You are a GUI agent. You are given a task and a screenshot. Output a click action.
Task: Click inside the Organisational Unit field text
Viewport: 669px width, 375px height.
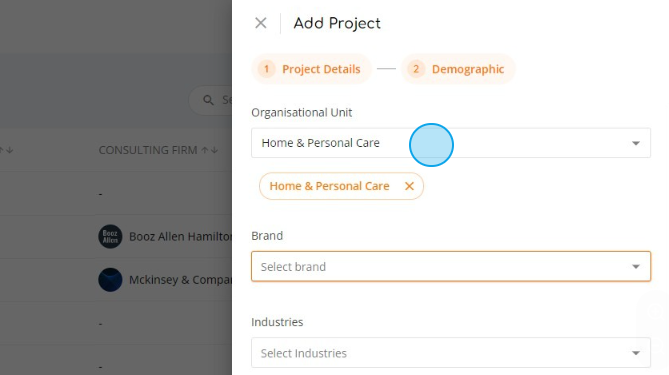pos(320,143)
